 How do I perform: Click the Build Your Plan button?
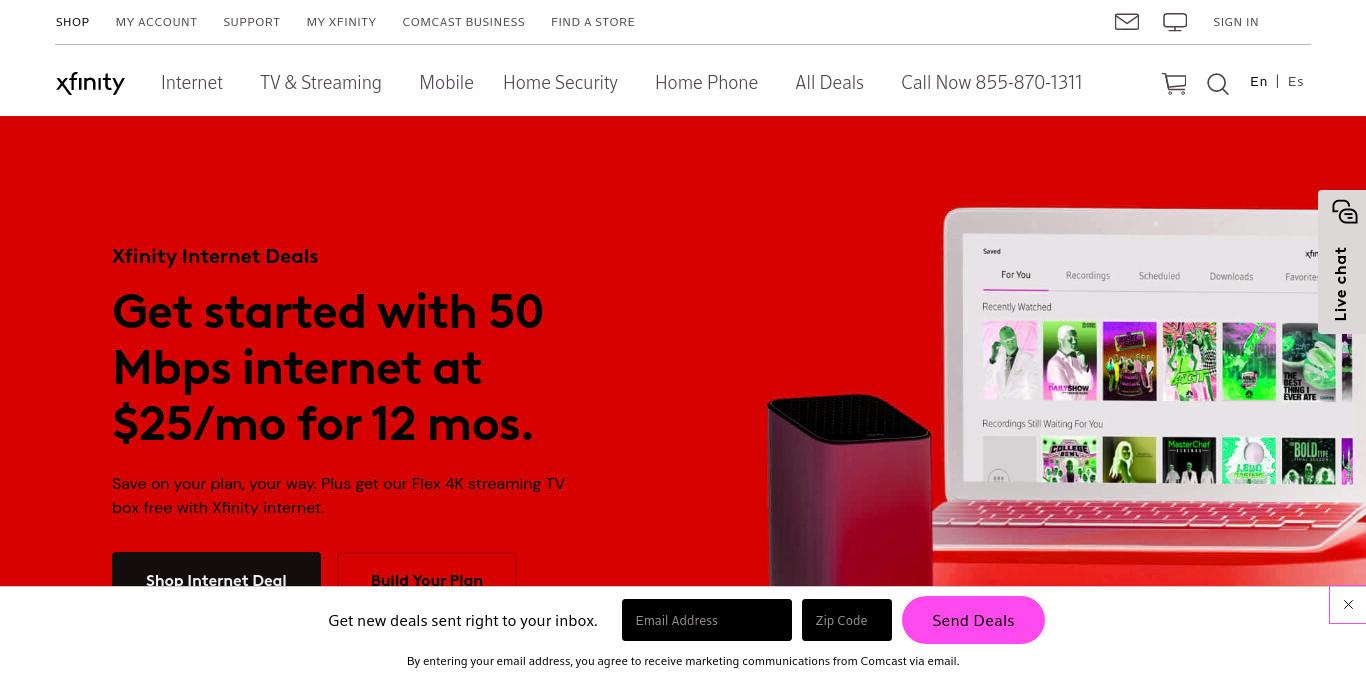point(427,570)
